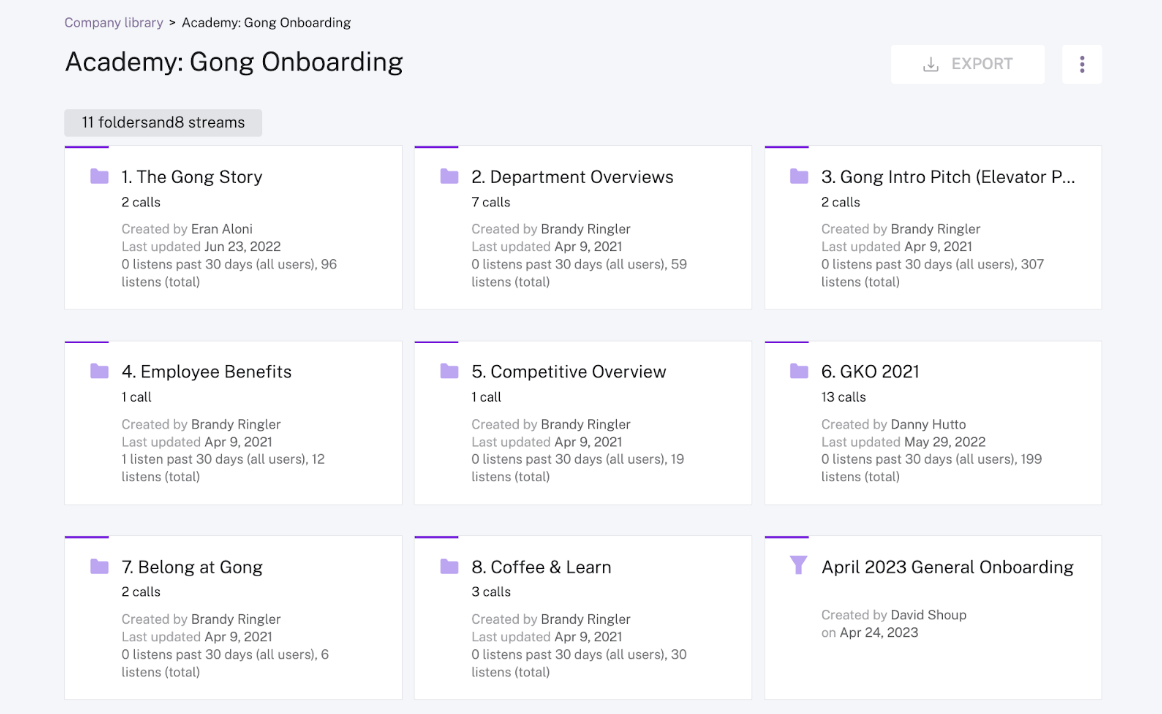Open folder 1. The Gong Story
The height and width of the screenshot is (714, 1162).
(192, 176)
